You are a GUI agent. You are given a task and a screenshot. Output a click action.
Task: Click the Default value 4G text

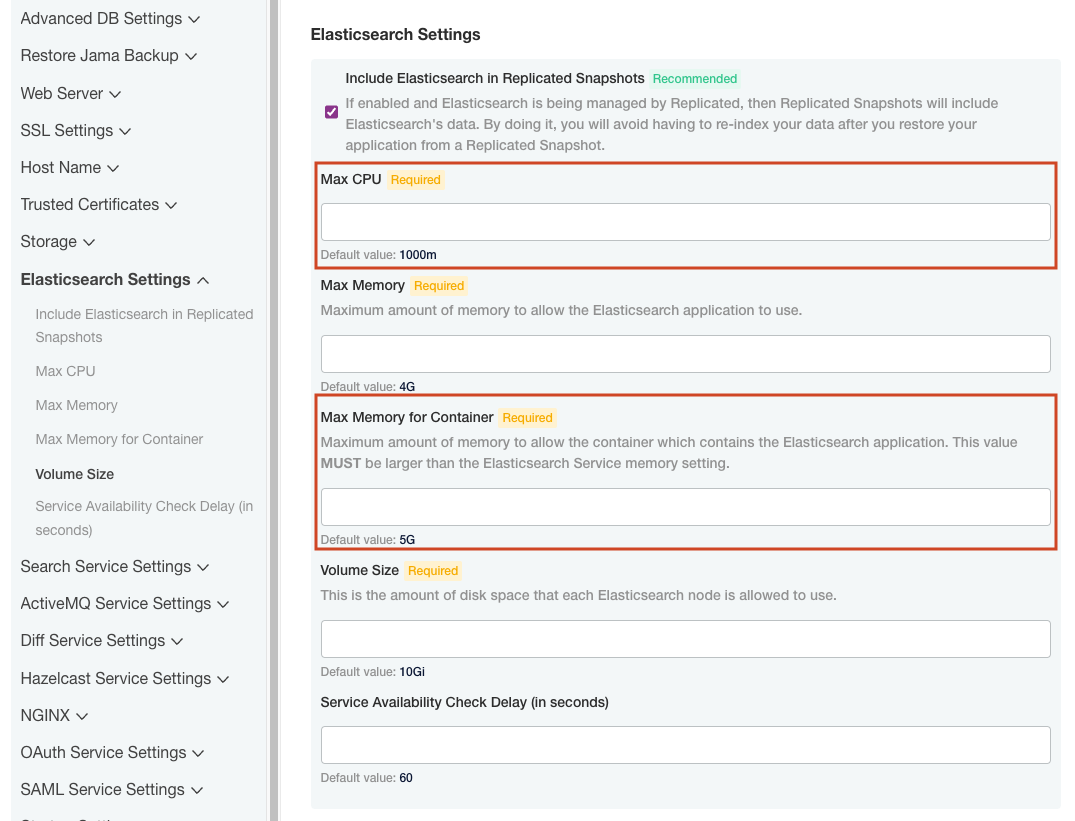[367, 387]
